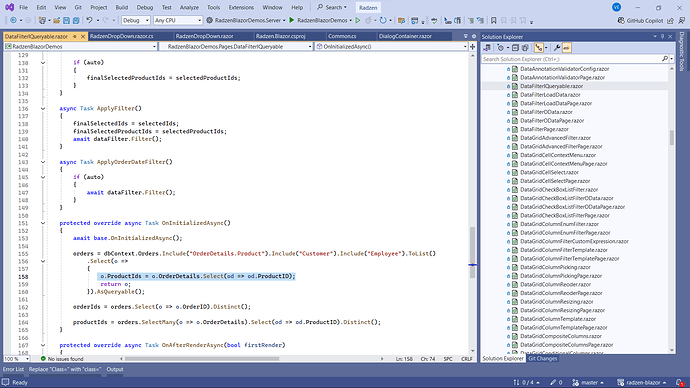Viewport: 690px width, 388px height.
Task: Click the editor vertical scrollbar thumb
Action: coord(473,253)
